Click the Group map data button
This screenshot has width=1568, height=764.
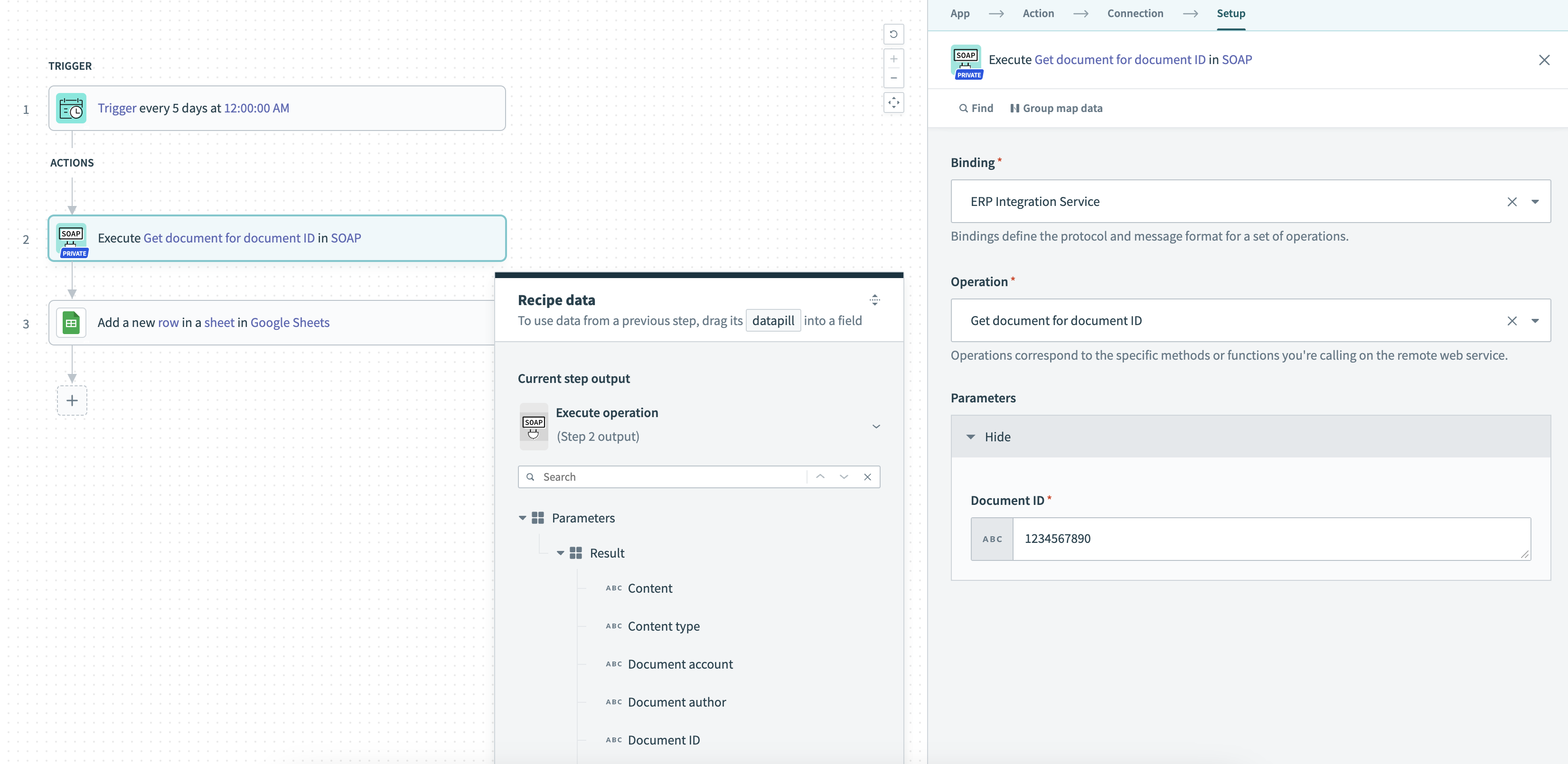click(x=1056, y=108)
